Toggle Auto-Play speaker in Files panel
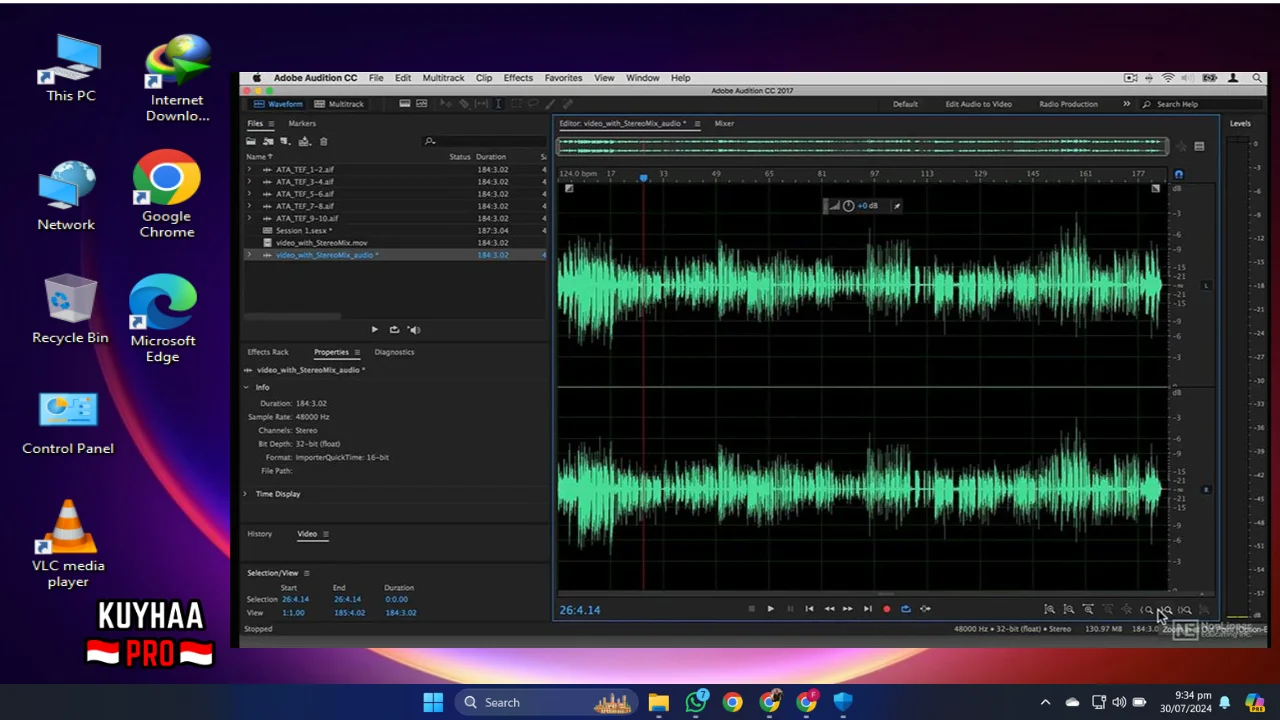 (x=413, y=329)
